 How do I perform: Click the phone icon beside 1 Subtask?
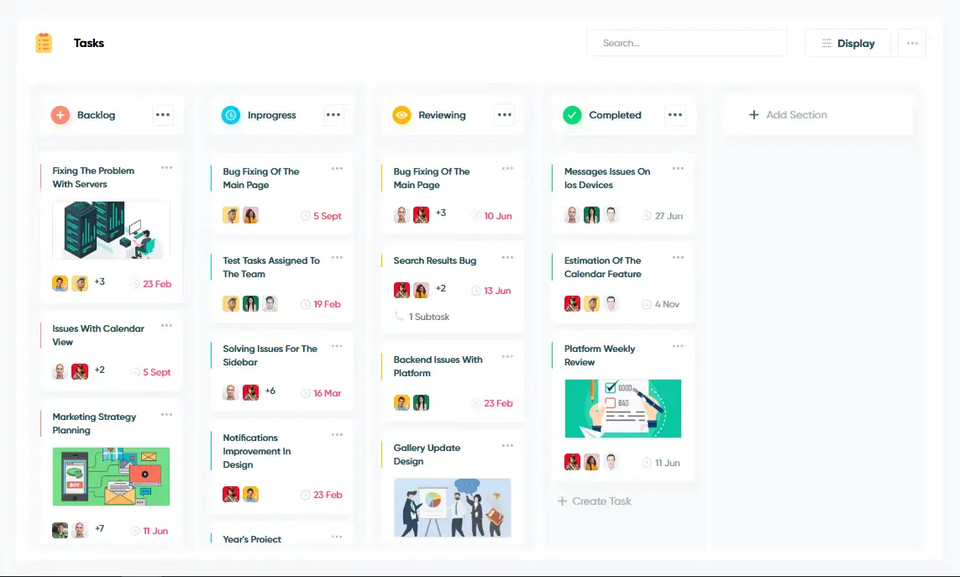point(399,316)
